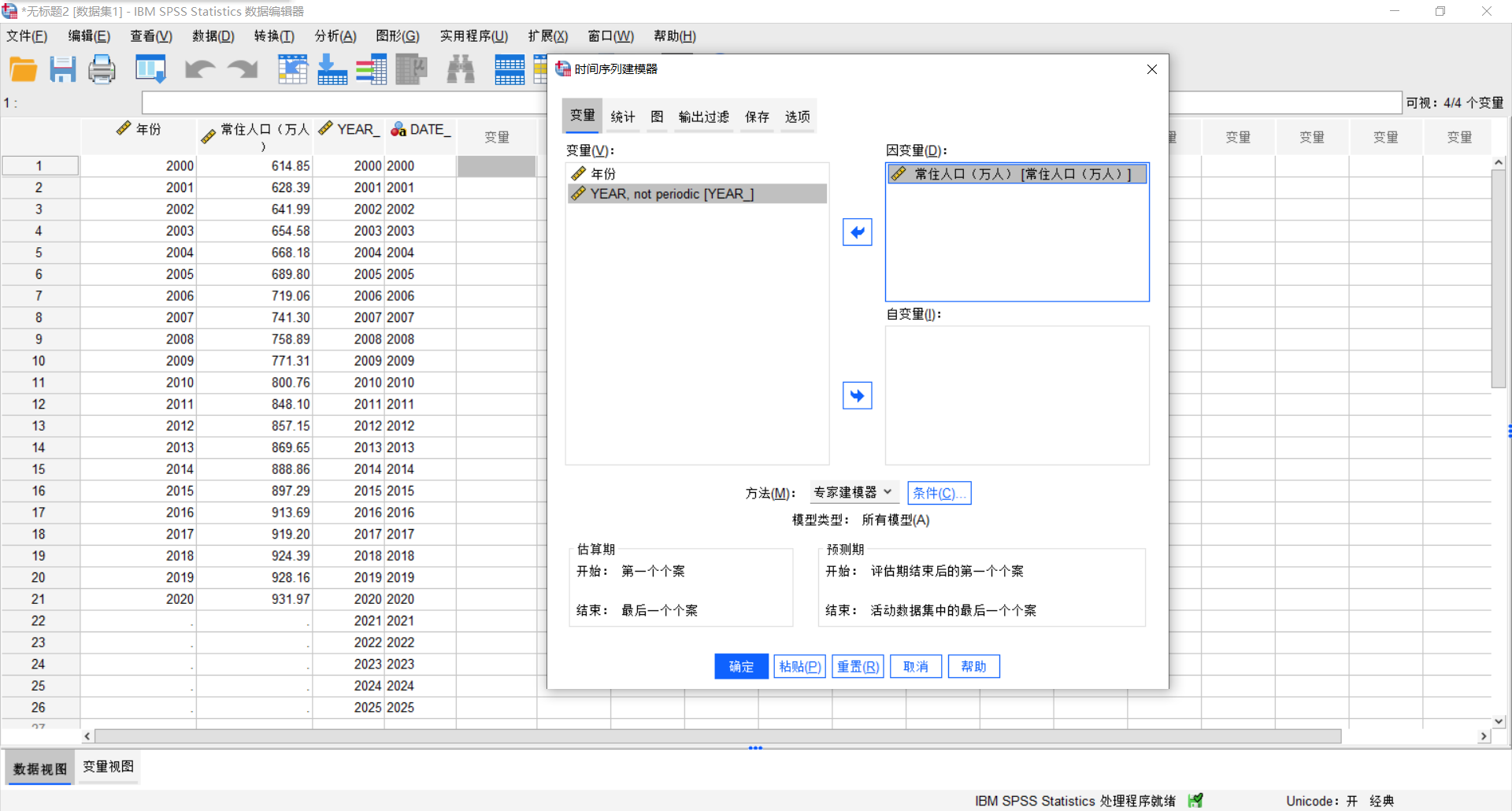This screenshot has width=1512, height=811.
Task: Click the 帮助 button in dialog
Action: pyautogui.click(x=974, y=667)
